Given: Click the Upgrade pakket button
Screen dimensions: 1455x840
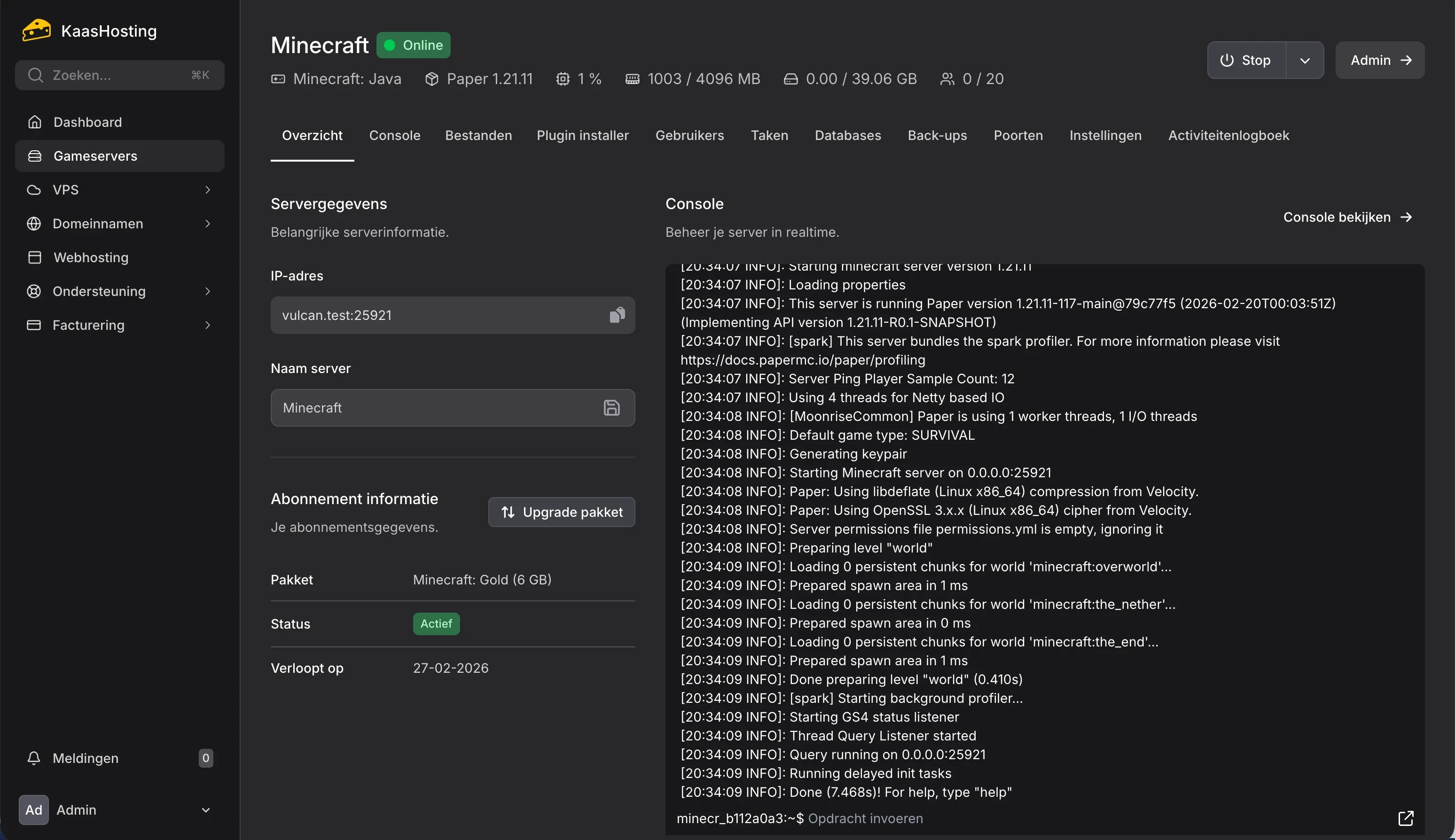Looking at the screenshot, I should point(561,512).
